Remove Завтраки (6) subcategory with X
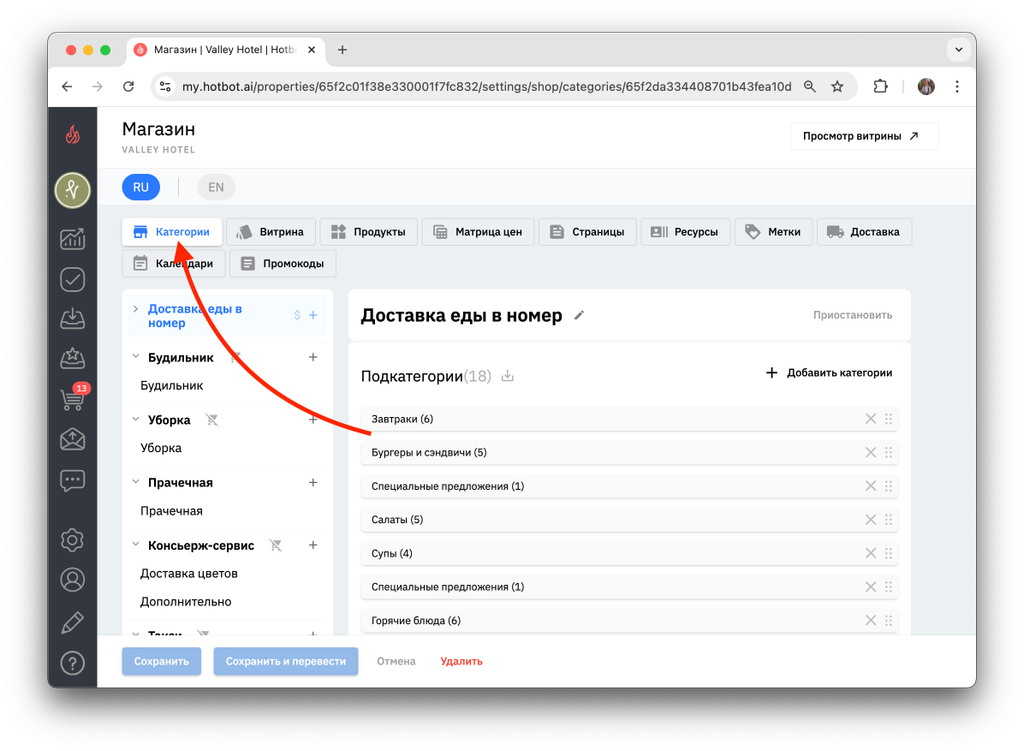The height and width of the screenshot is (751, 1024). [x=871, y=419]
